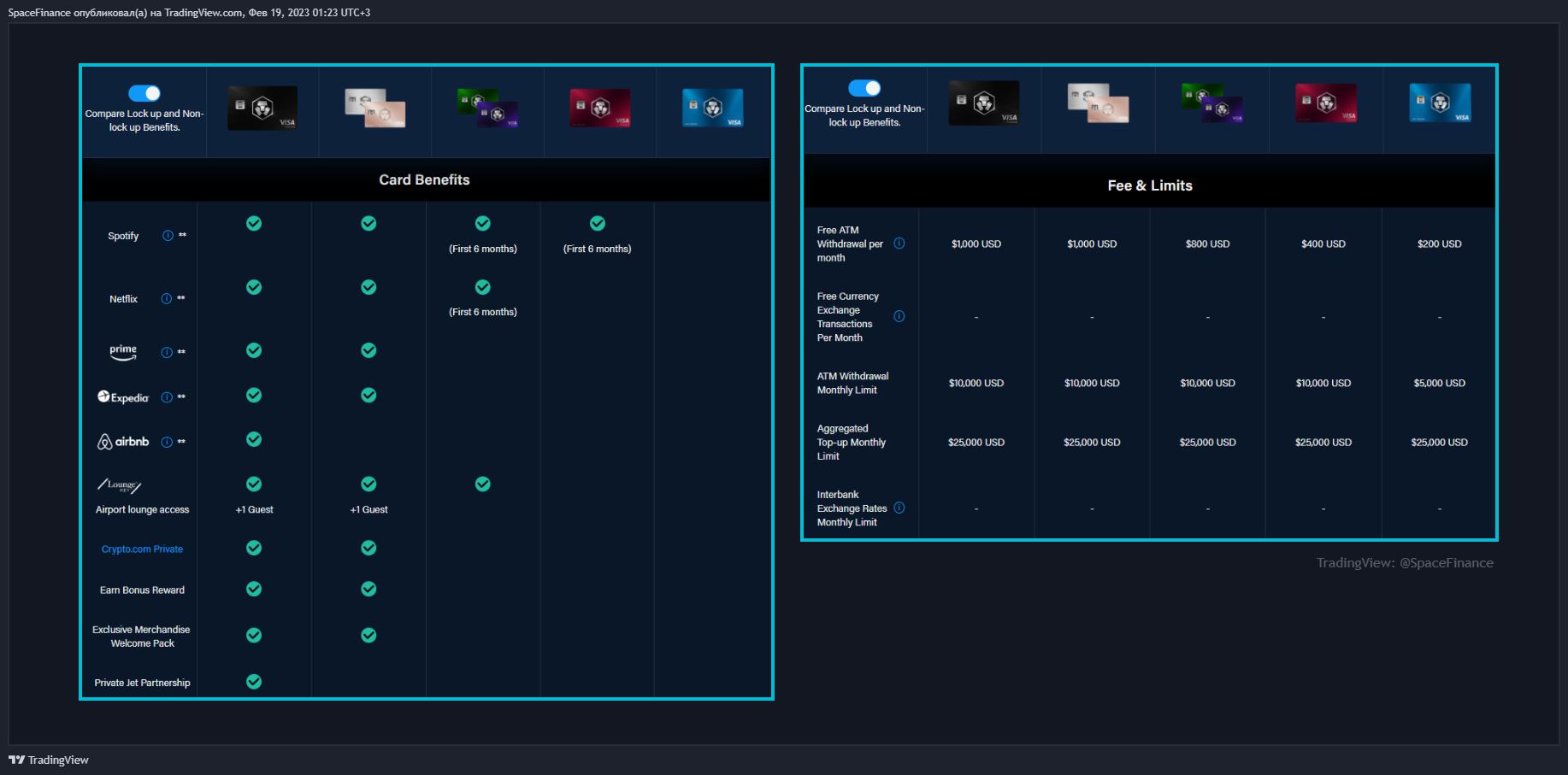This screenshot has height=775, width=1568.
Task: Click Netflix label
Action: click(123, 299)
